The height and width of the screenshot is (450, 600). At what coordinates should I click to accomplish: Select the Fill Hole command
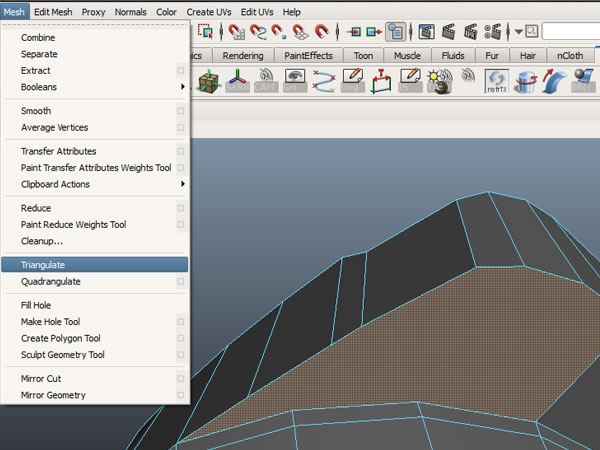36,305
